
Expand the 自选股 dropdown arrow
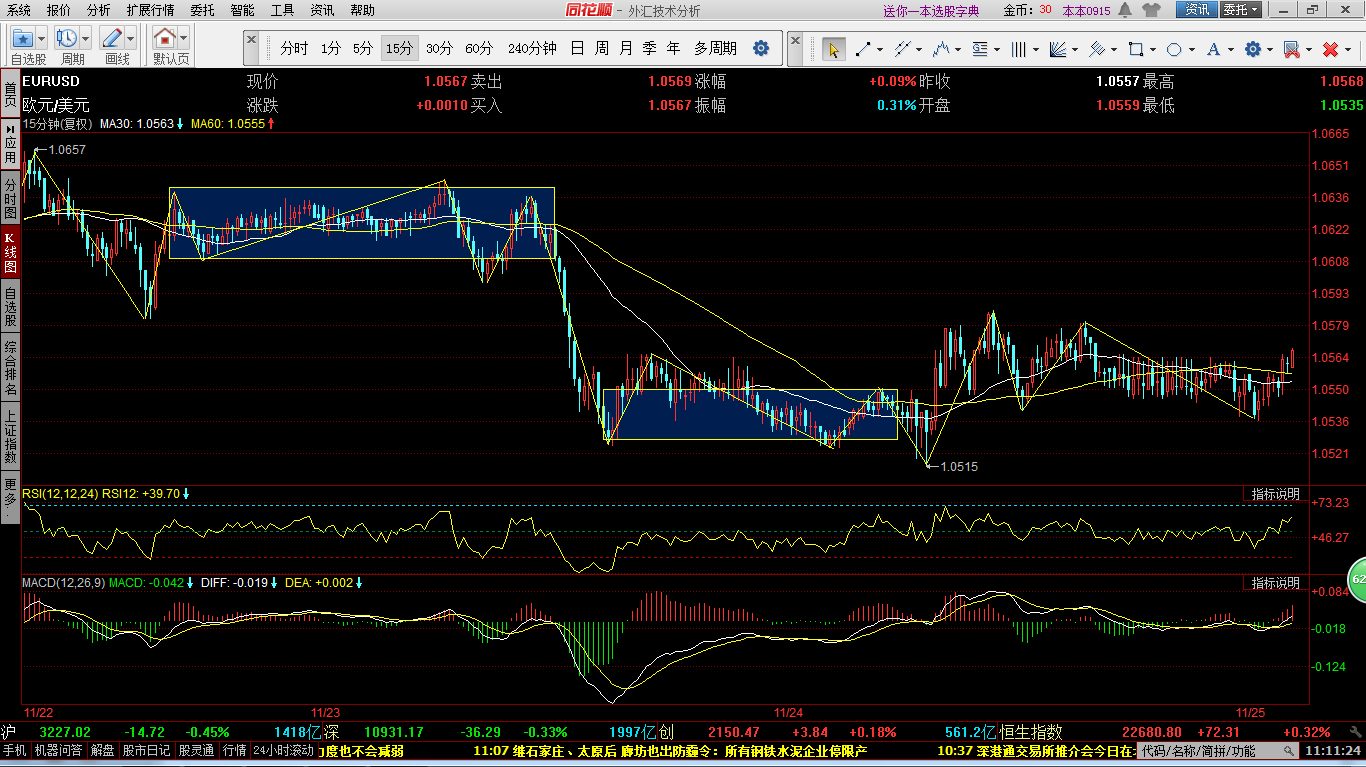pos(42,39)
